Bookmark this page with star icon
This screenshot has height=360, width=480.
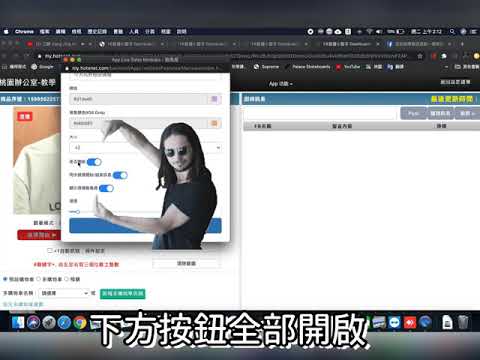click(x=420, y=56)
